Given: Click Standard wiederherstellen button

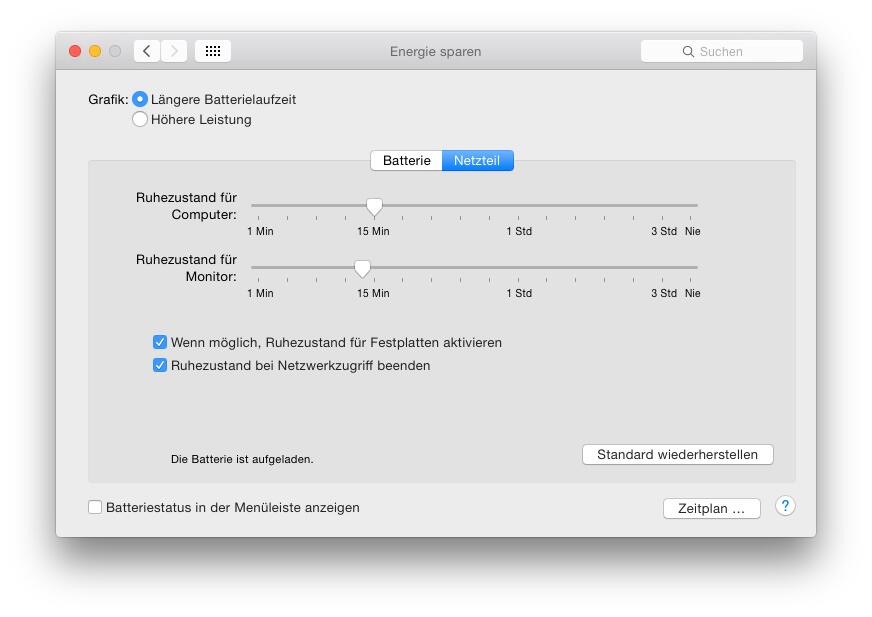Looking at the screenshot, I should (677, 454).
